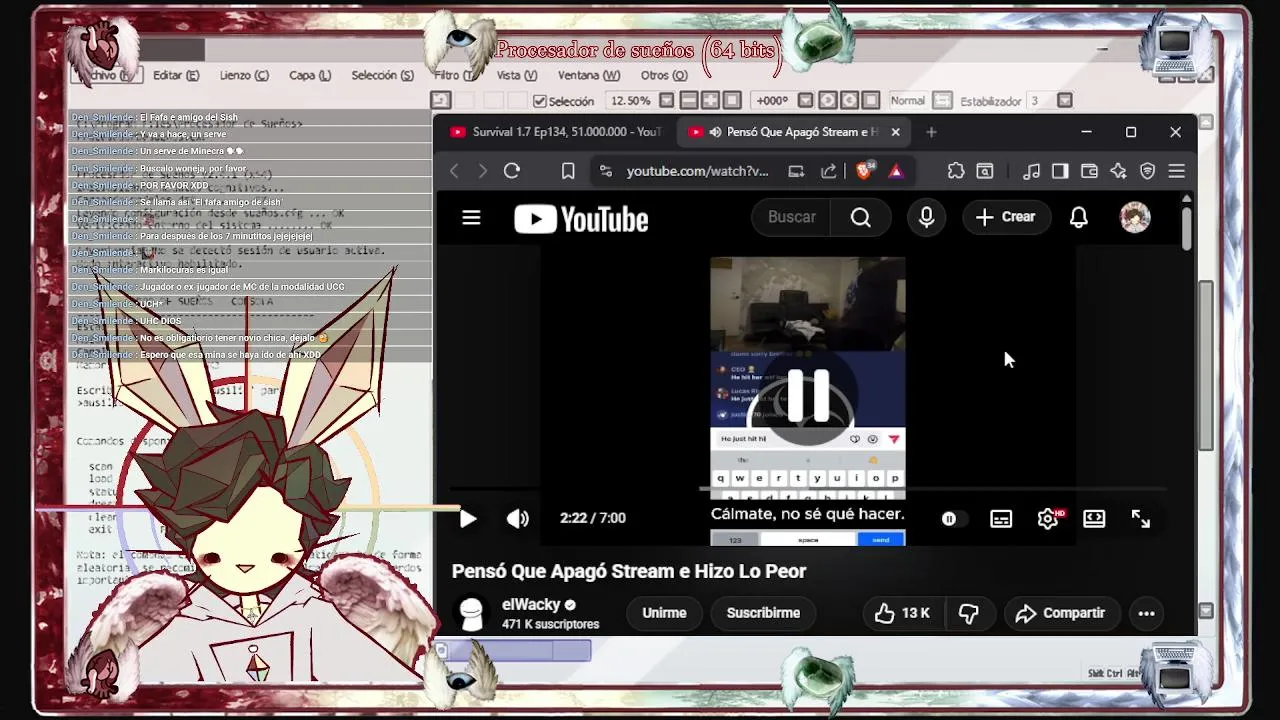
Task: Close the Pensó Que Apagó tab
Action: click(895, 132)
